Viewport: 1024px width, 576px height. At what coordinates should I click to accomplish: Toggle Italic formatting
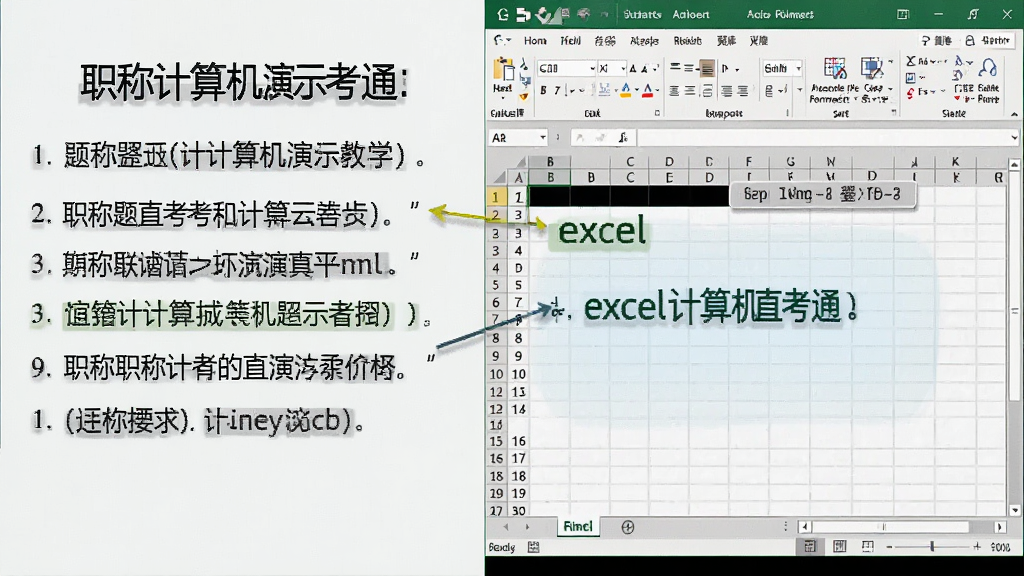pyautogui.click(x=557, y=91)
